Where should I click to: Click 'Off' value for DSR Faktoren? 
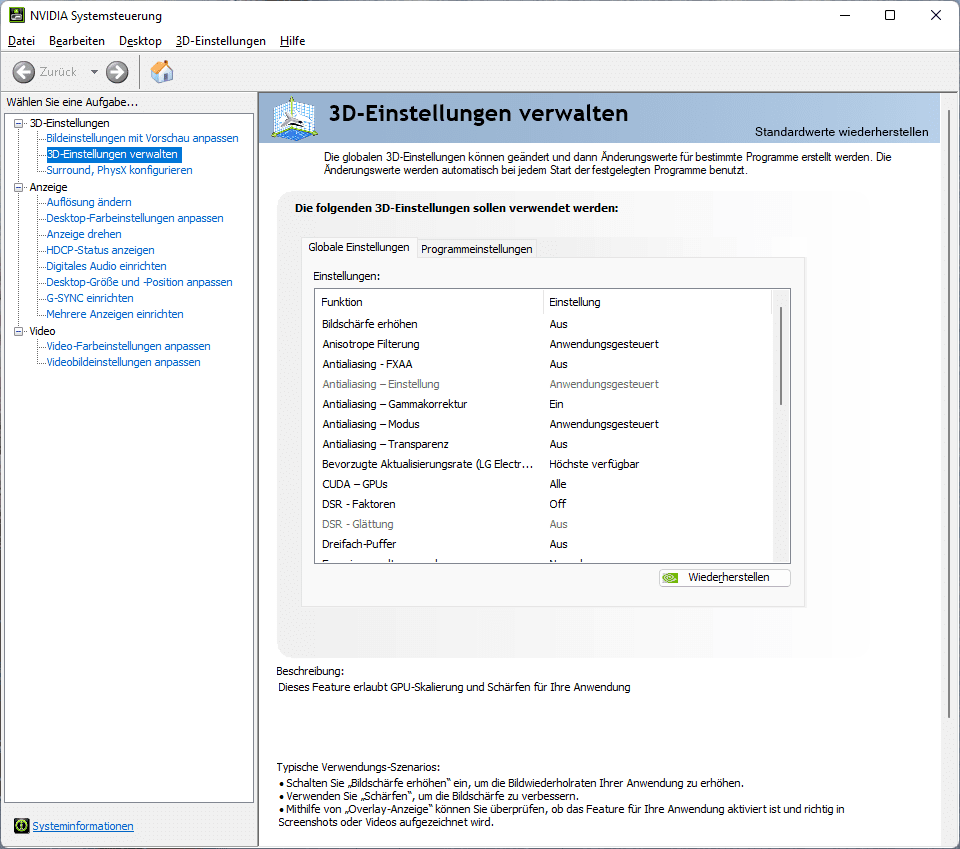click(x=558, y=504)
